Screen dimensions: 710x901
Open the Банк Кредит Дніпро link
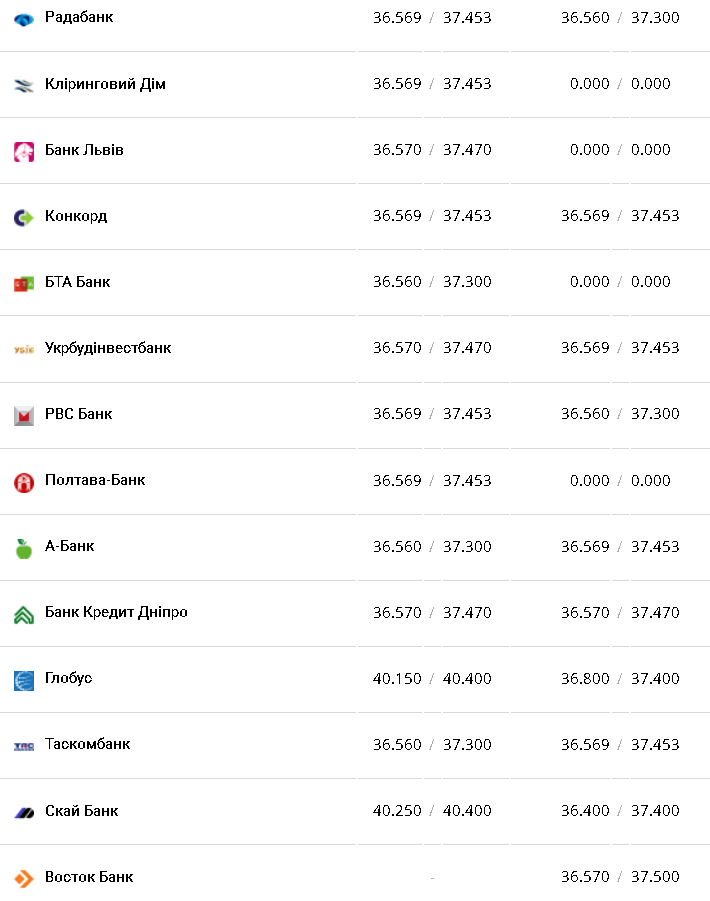click(116, 612)
